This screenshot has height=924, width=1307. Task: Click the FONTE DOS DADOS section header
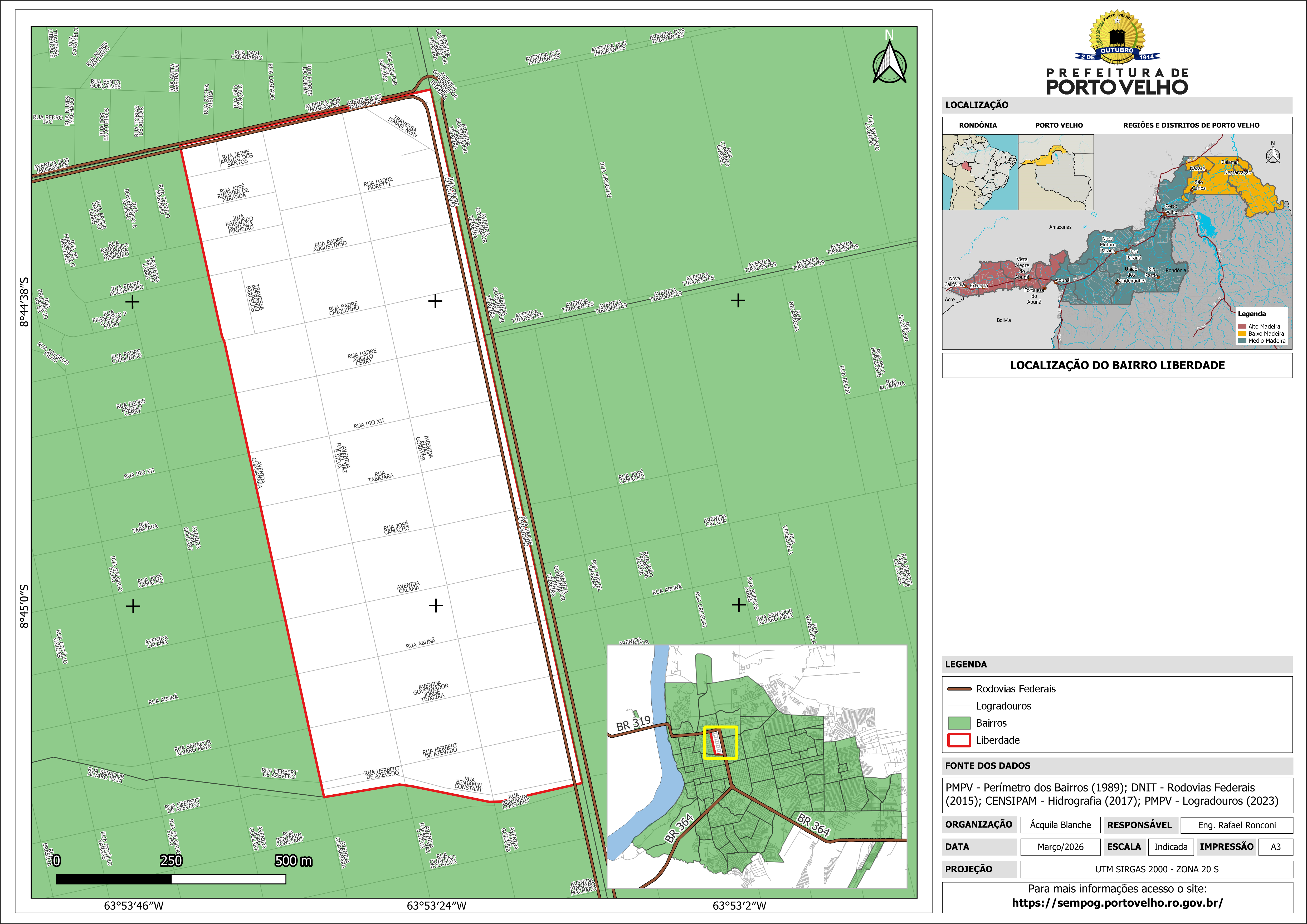click(x=988, y=766)
